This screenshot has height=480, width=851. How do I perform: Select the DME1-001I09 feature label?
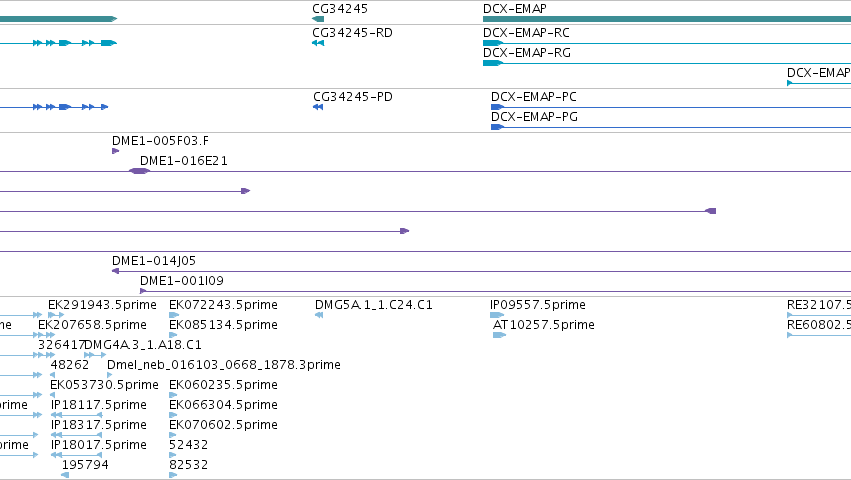pos(182,281)
